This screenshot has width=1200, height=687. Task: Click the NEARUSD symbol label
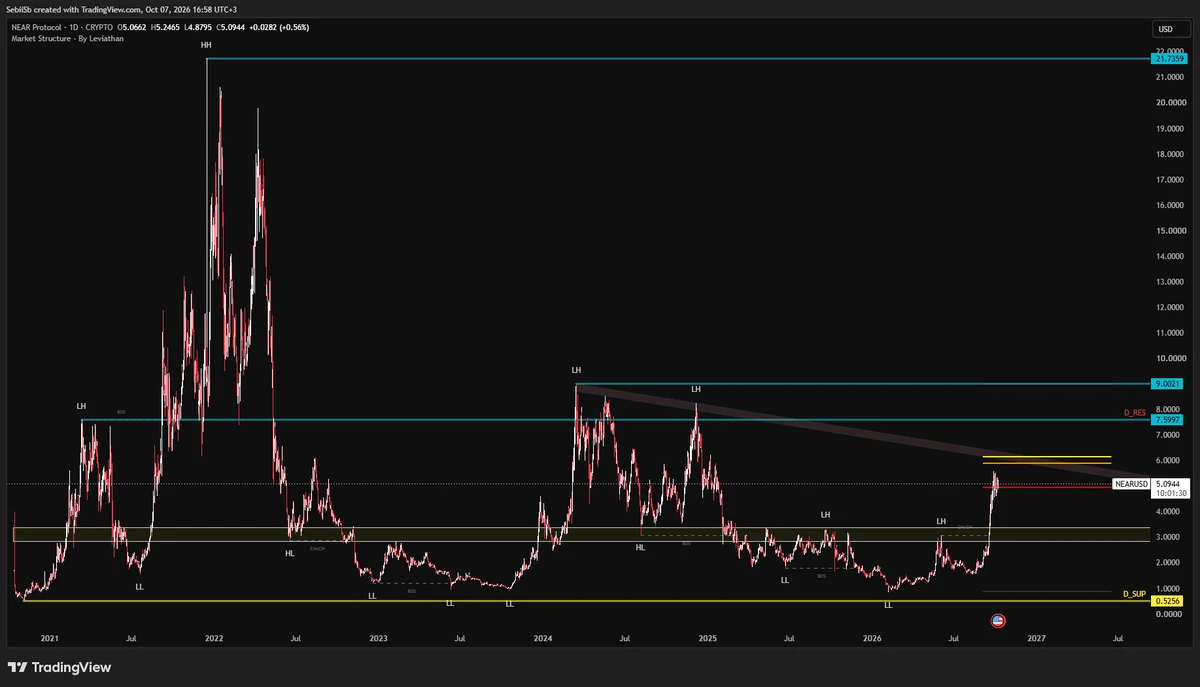pyautogui.click(x=1130, y=484)
